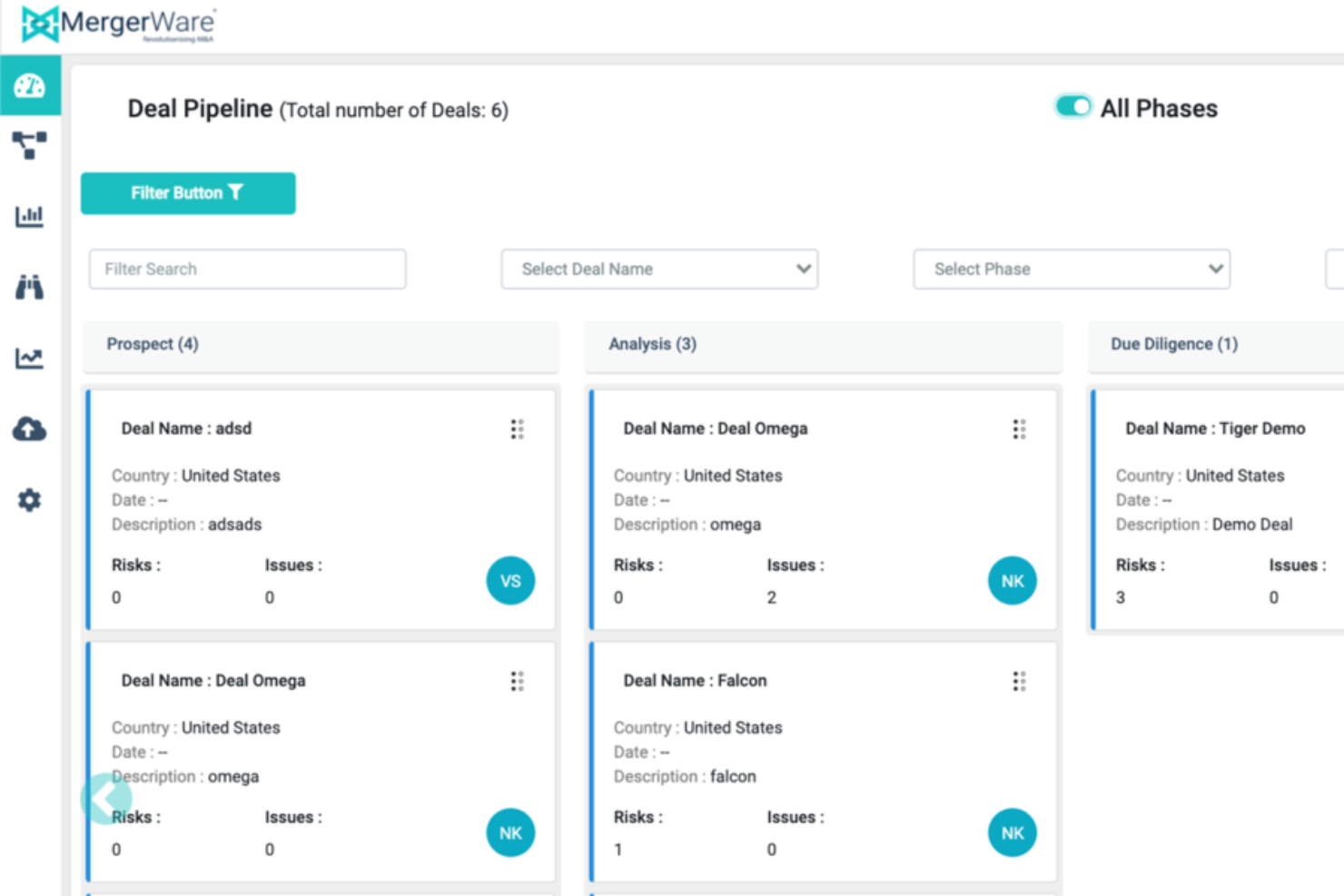Click the MergerWare logo at top left
Viewport: 1344px width, 896px height.
click(x=116, y=25)
